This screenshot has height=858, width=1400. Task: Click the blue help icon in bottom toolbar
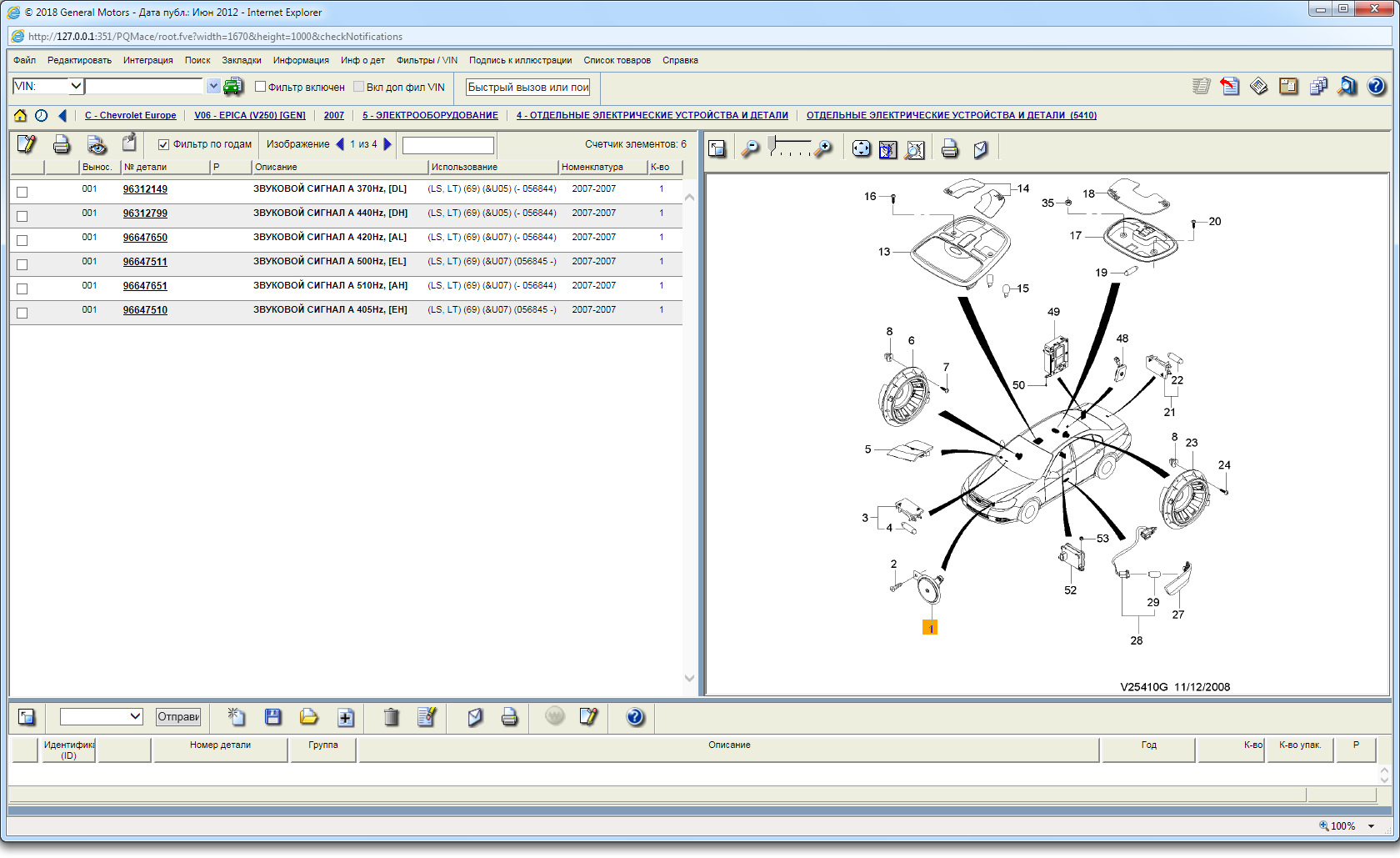point(635,716)
